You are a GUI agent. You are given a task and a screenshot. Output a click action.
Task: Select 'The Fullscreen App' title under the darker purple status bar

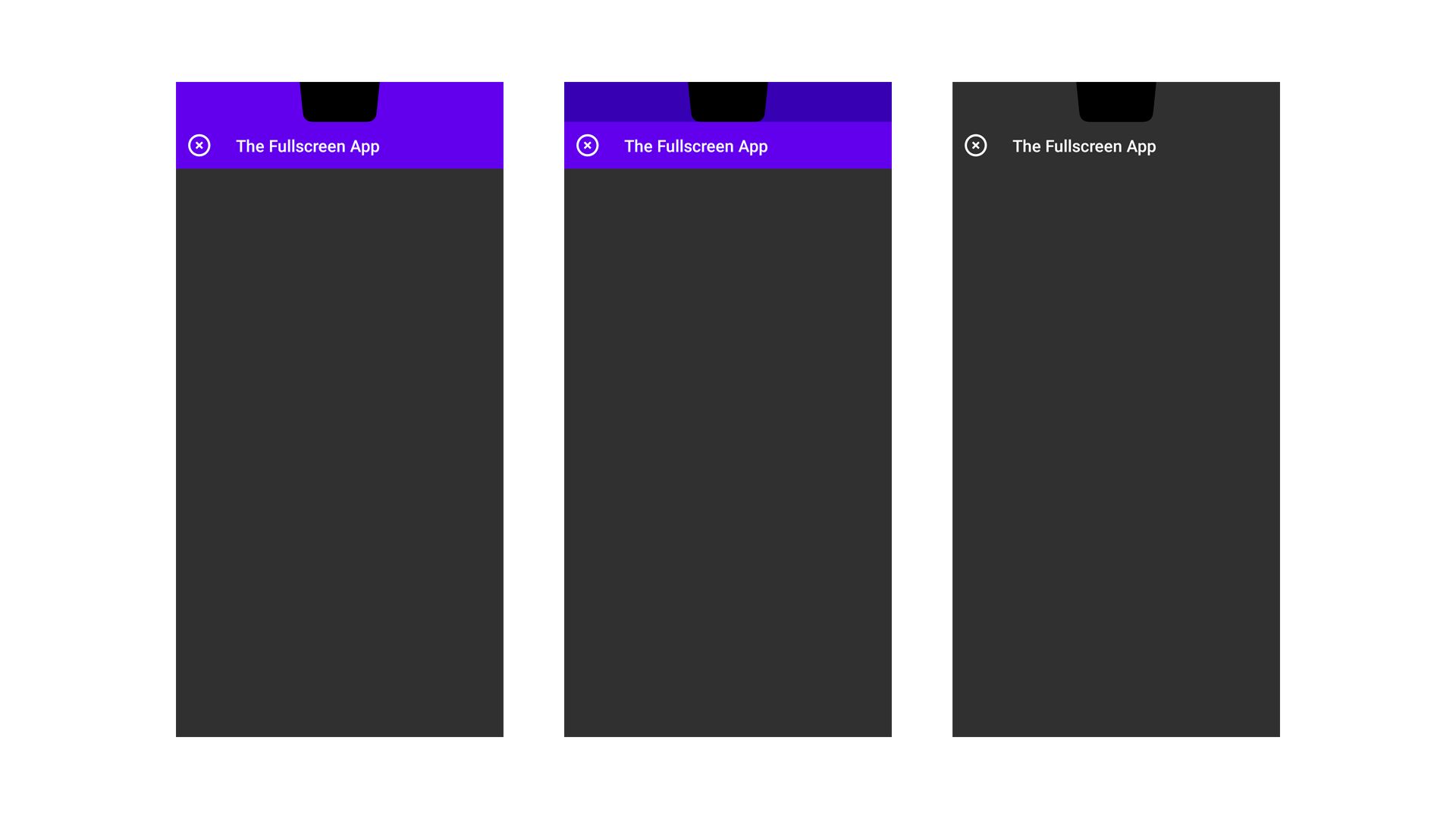click(695, 146)
